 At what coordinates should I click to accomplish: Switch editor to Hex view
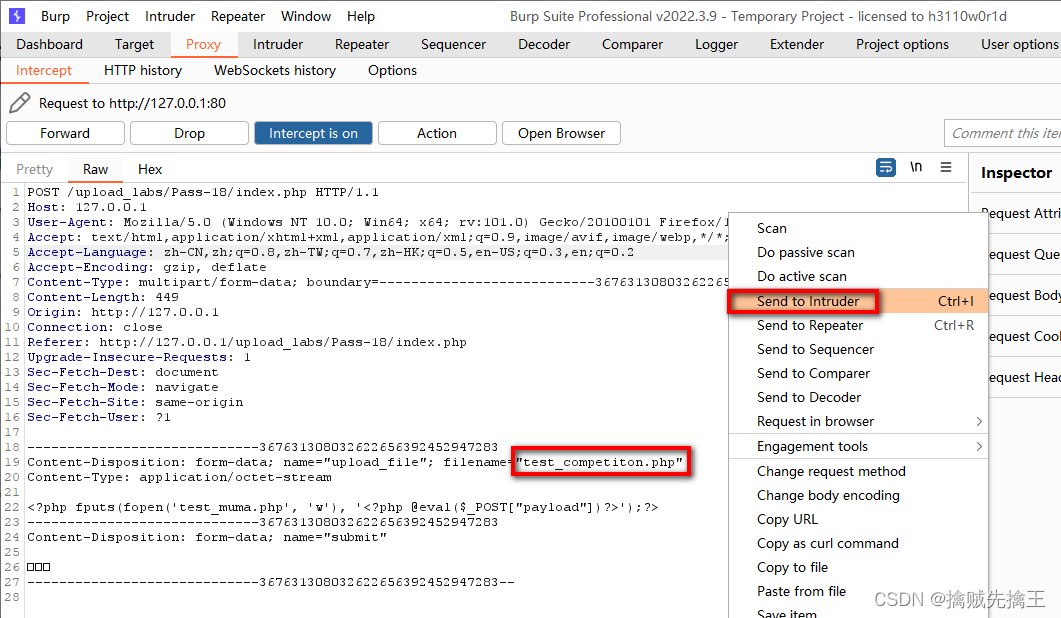pyautogui.click(x=150, y=169)
